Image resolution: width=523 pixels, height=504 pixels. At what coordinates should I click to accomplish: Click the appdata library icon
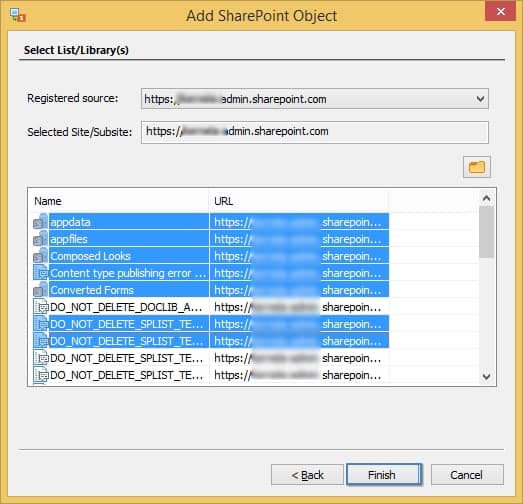(40, 221)
